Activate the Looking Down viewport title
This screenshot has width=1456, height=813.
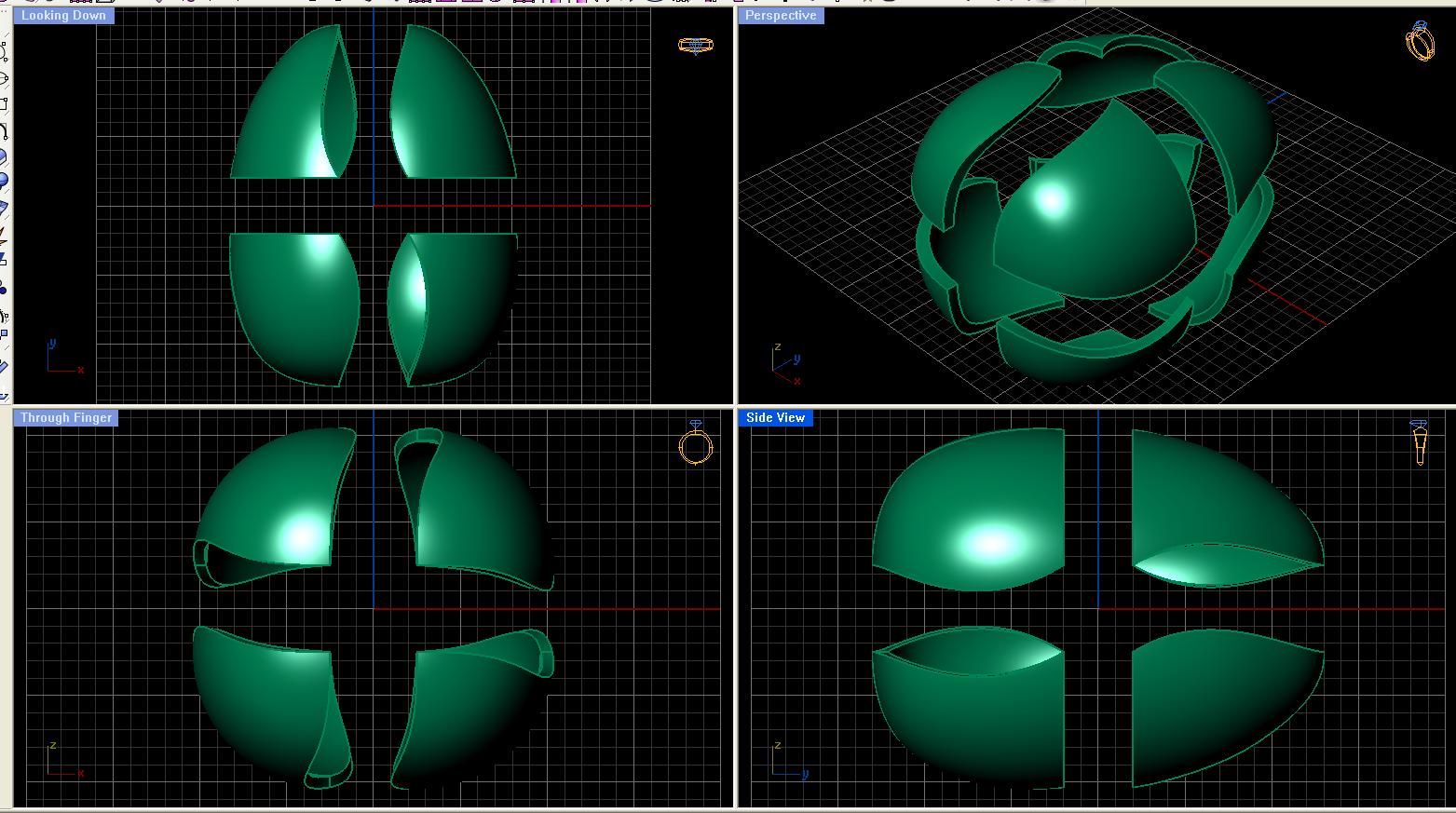click(63, 16)
